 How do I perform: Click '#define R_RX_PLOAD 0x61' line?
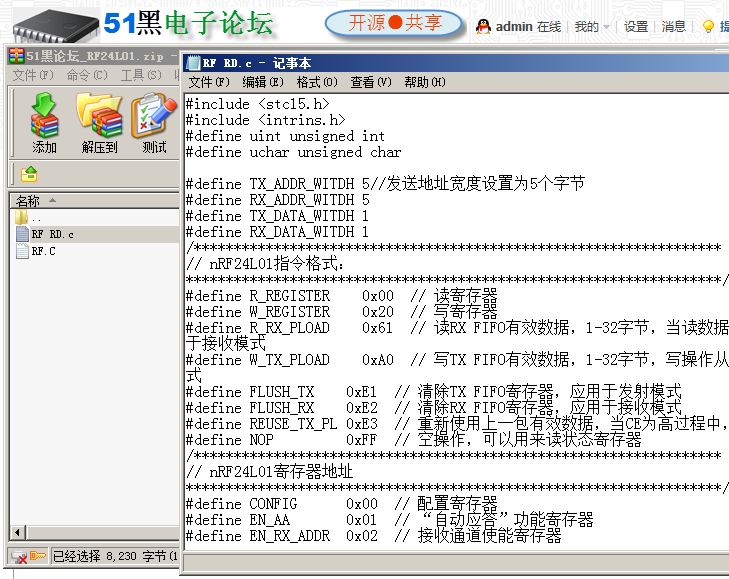click(x=457, y=328)
